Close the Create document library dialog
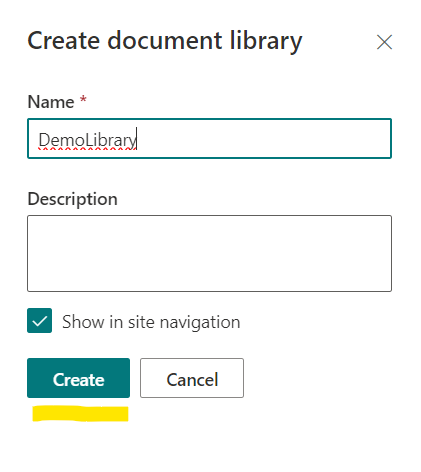The image size is (421, 472). click(x=384, y=42)
